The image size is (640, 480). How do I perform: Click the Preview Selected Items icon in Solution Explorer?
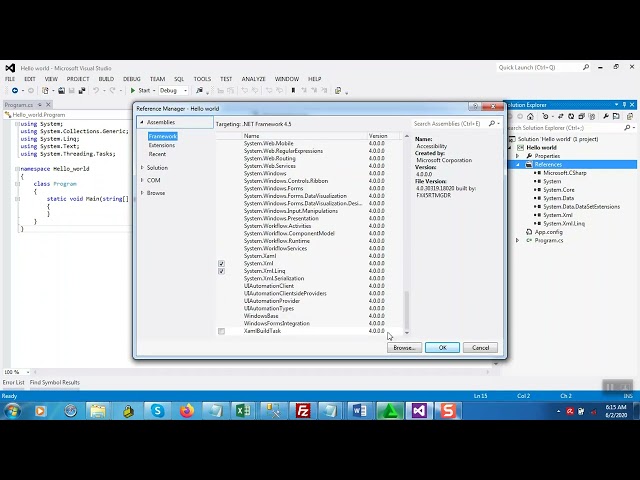pos(616,116)
